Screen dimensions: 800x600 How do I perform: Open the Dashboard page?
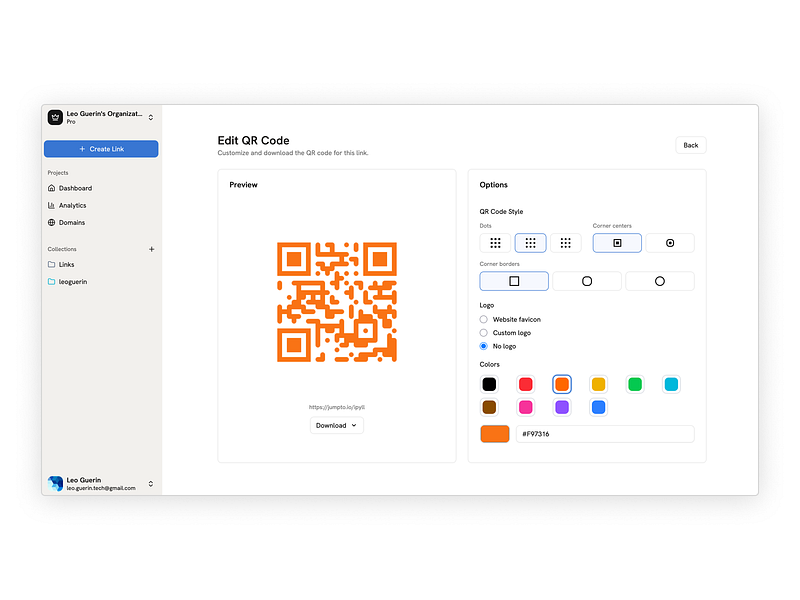[75, 188]
